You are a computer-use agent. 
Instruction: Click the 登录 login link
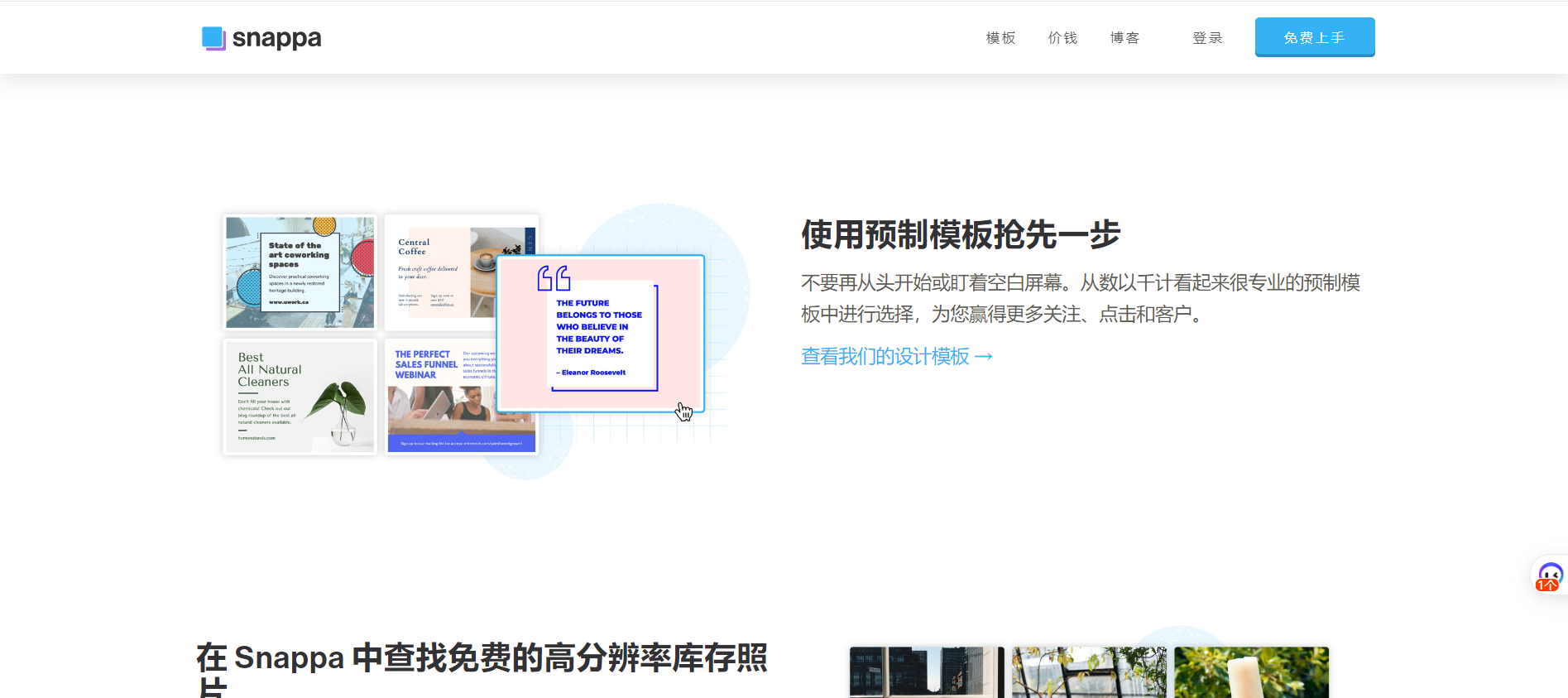1207,38
